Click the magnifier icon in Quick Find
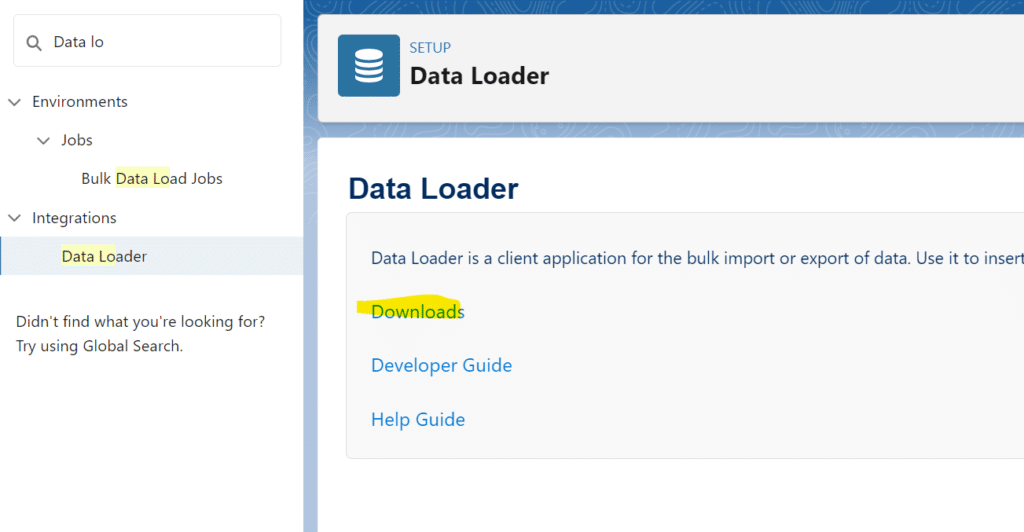This screenshot has height=532, width=1024. click(x=34, y=42)
